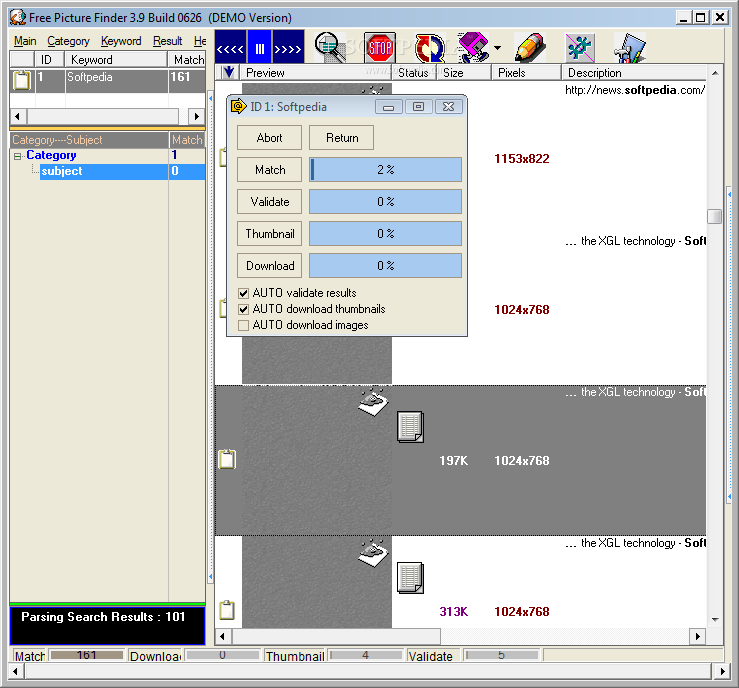The image size is (739, 688).
Task: Click the blue down arrow column header
Action: click(229, 72)
